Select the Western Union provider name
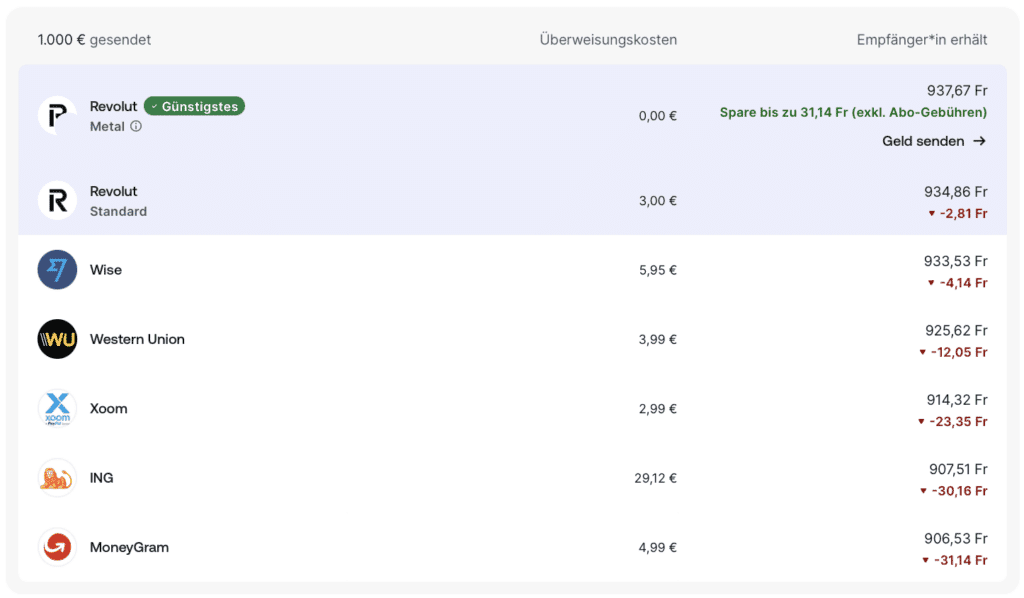1024x598 pixels. [x=137, y=339]
